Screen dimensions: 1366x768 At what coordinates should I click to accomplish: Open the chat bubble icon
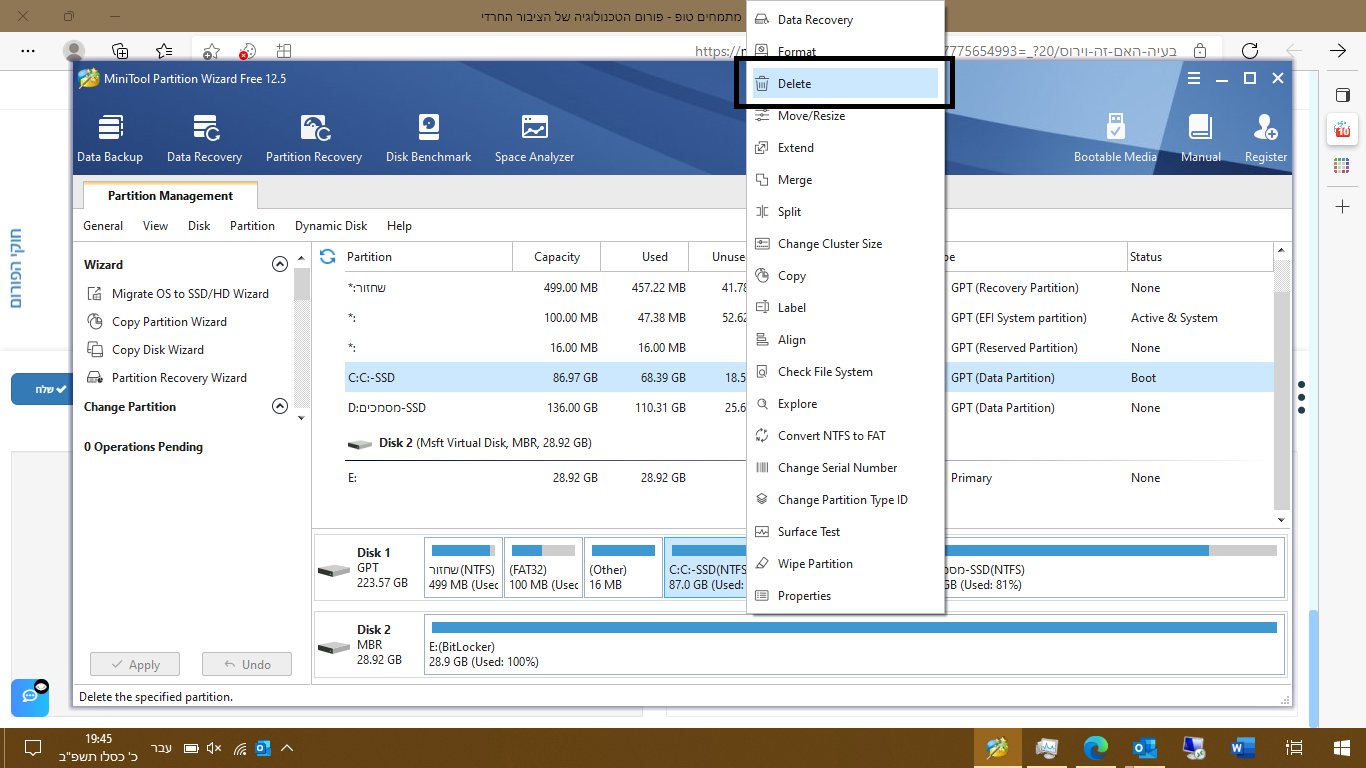pyautogui.click(x=30, y=696)
